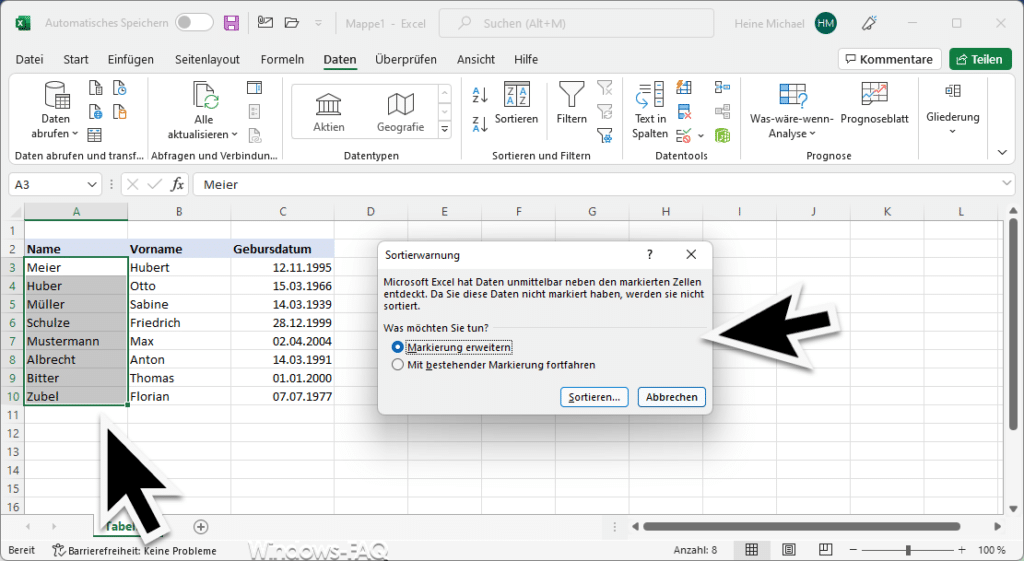Switch to the Start tab
Screen dimensions: 1024x561
pyautogui.click(x=76, y=59)
